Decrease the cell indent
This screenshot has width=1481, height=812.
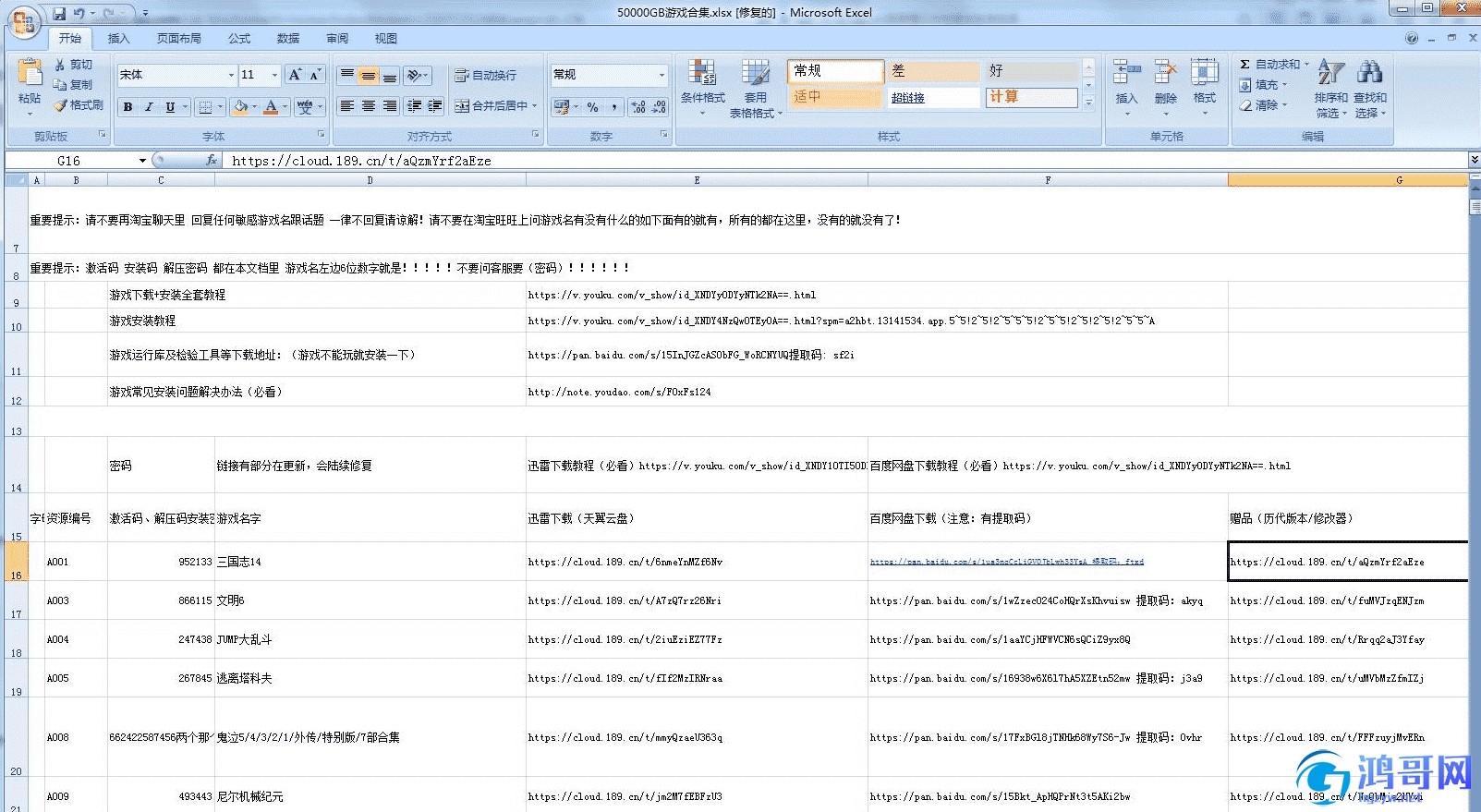click(x=414, y=106)
